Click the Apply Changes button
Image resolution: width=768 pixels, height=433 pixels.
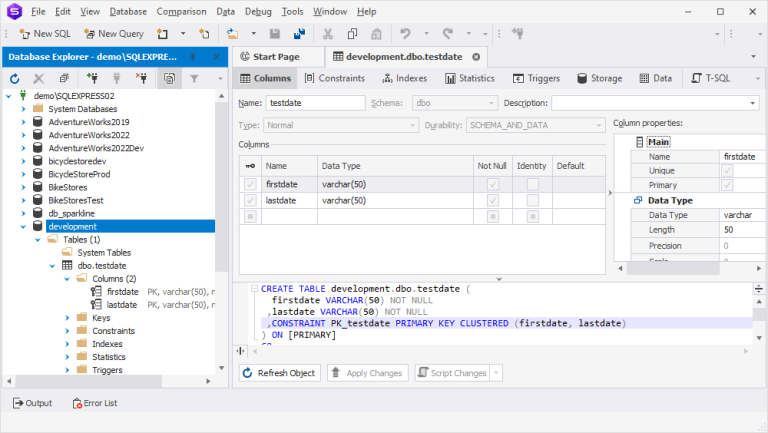[x=368, y=373]
